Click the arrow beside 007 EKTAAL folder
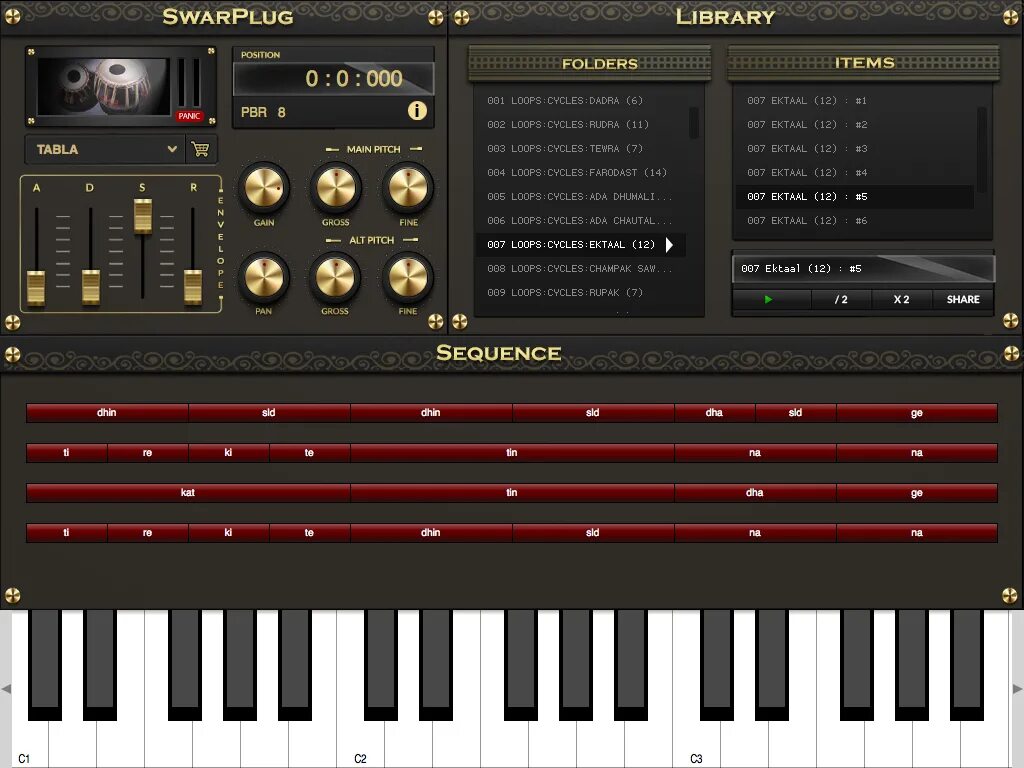Screen dimensions: 1024x768 pyautogui.click(x=669, y=245)
